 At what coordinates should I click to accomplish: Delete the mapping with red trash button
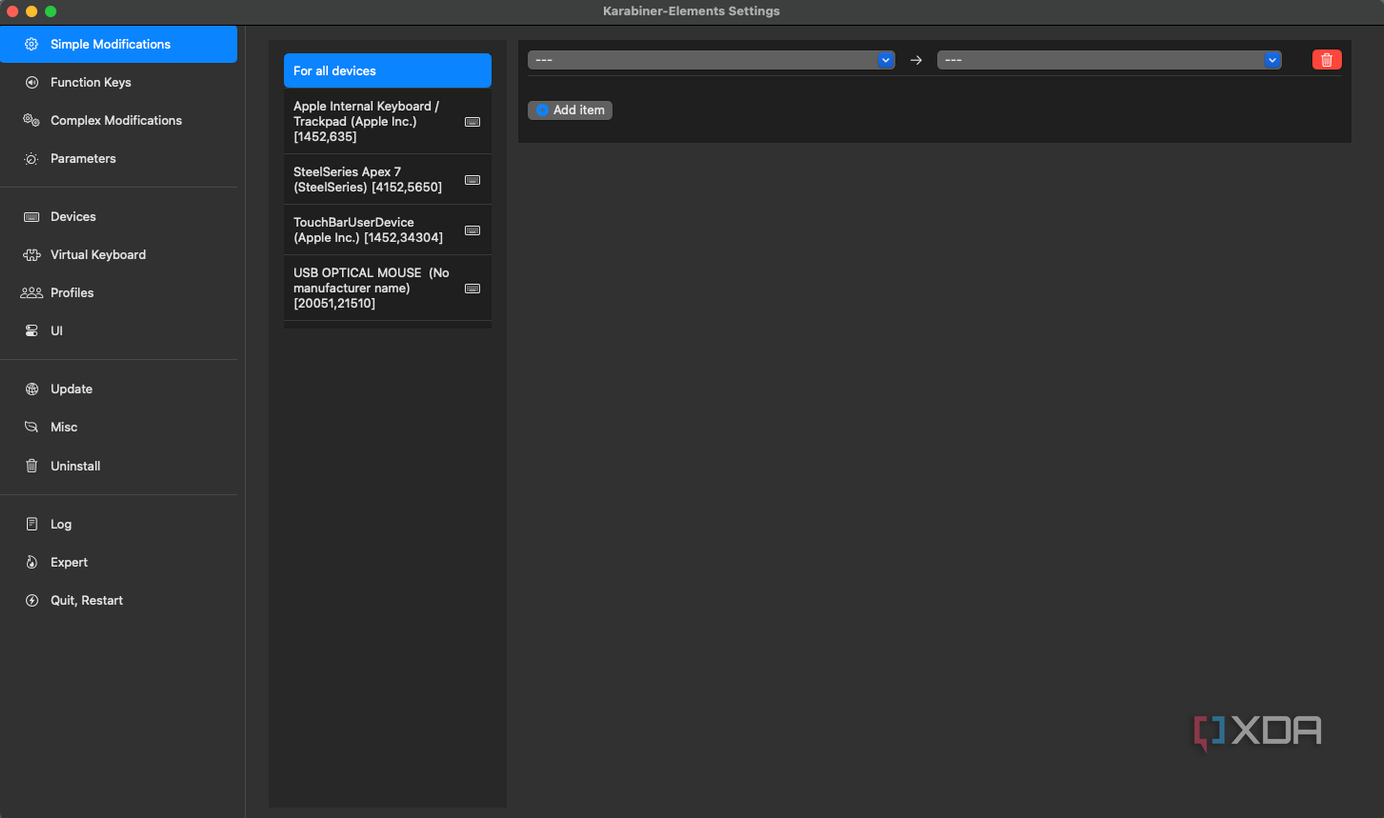pyautogui.click(x=1326, y=60)
